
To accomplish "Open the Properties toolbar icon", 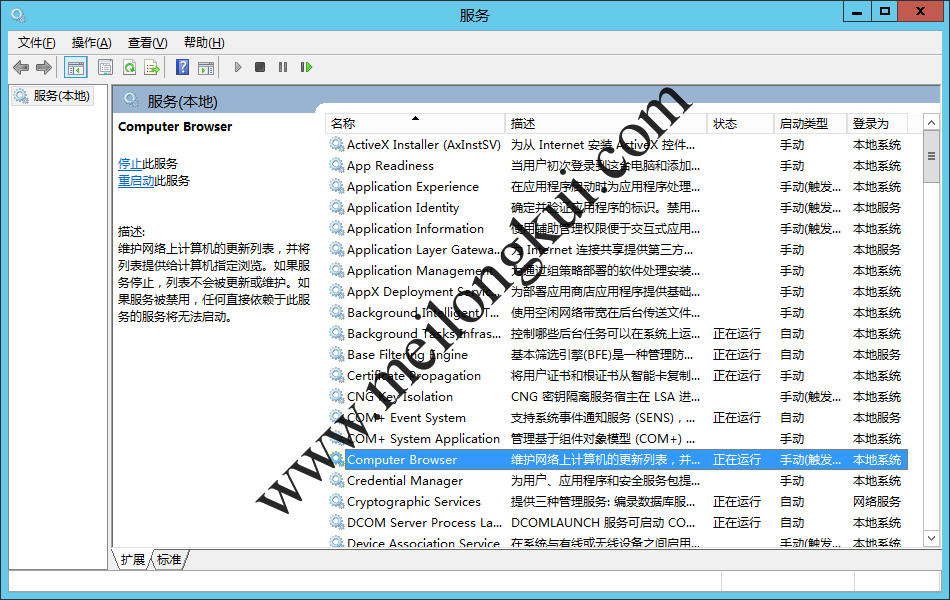I will click(x=105, y=67).
